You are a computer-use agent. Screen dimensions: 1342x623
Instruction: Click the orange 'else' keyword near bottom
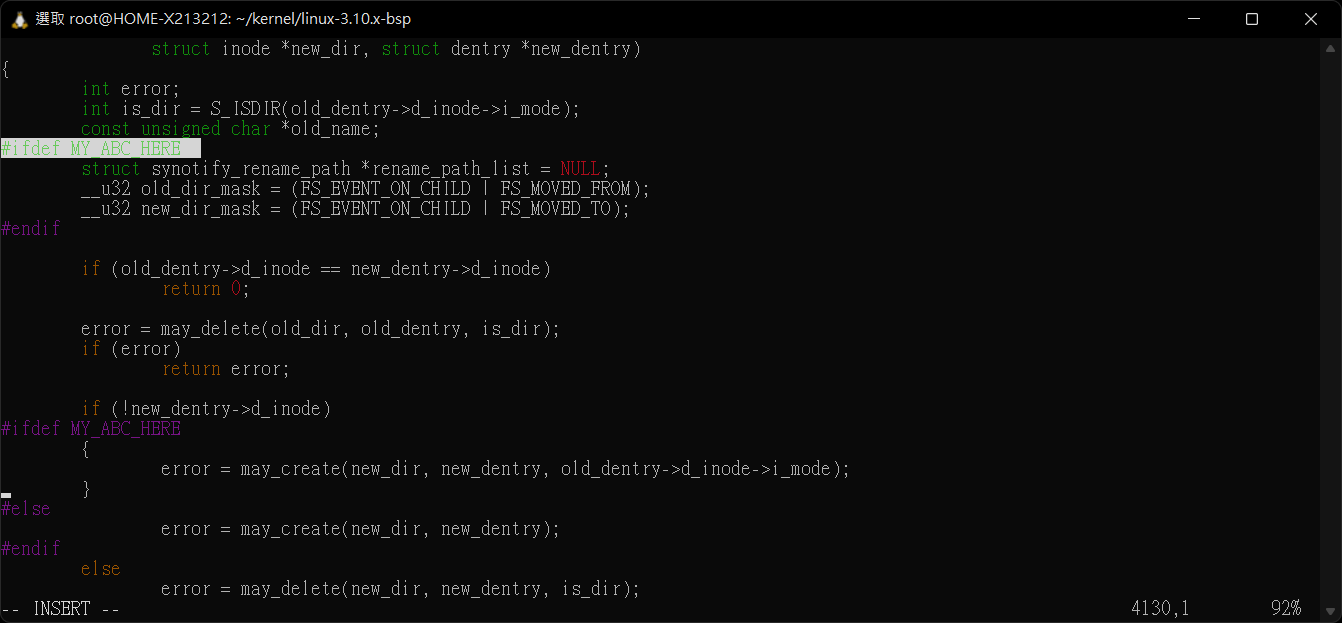pos(100,569)
